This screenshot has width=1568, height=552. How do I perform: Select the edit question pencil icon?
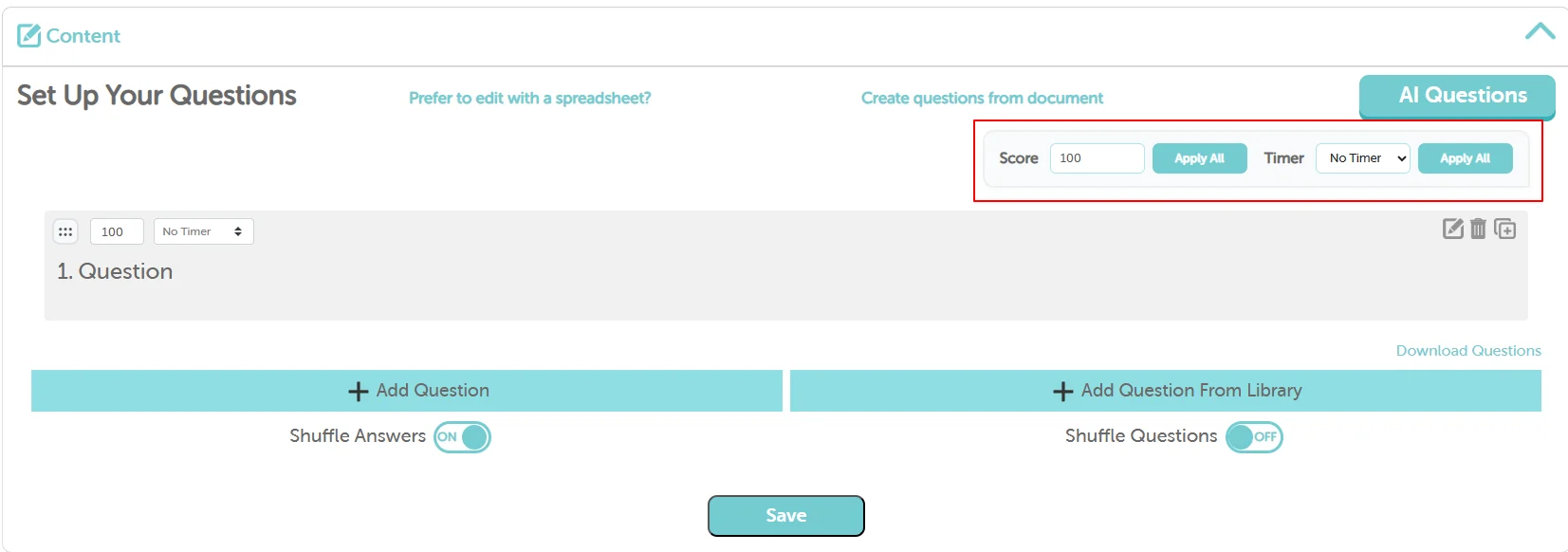(x=1452, y=229)
